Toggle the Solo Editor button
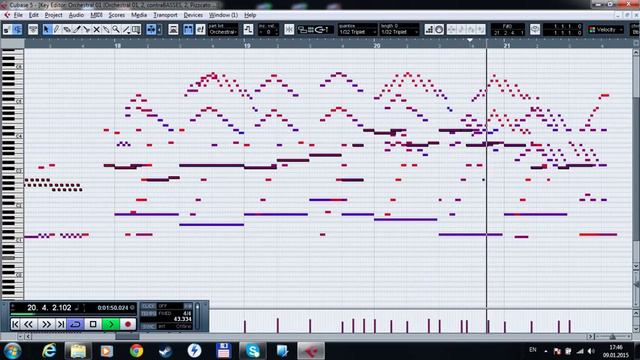The width and height of the screenshot is (640, 360). pyautogui.click(x=7, y=30)
